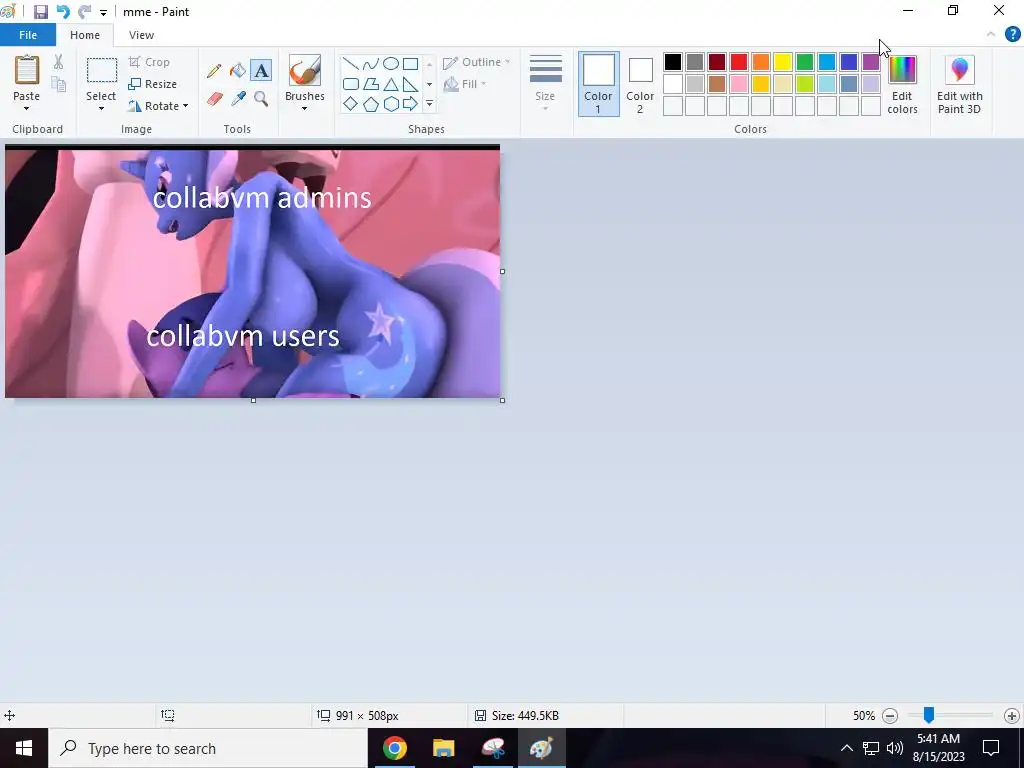Choose the Oval shape
1024x768 pixels.
[x=391, y=64]
